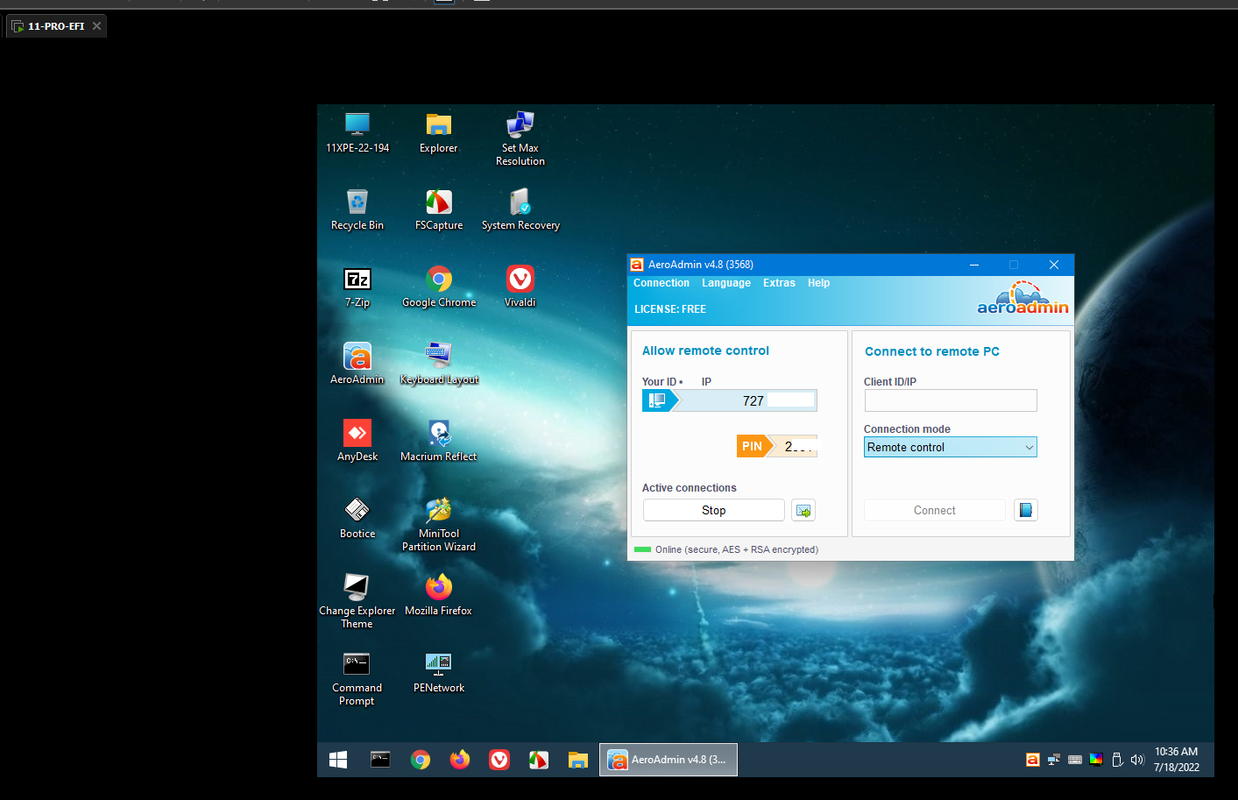The width and height of the screenshot is (1238, 800).
Task: Click the LICENSE: FREE label
Action: click(670, 309)
